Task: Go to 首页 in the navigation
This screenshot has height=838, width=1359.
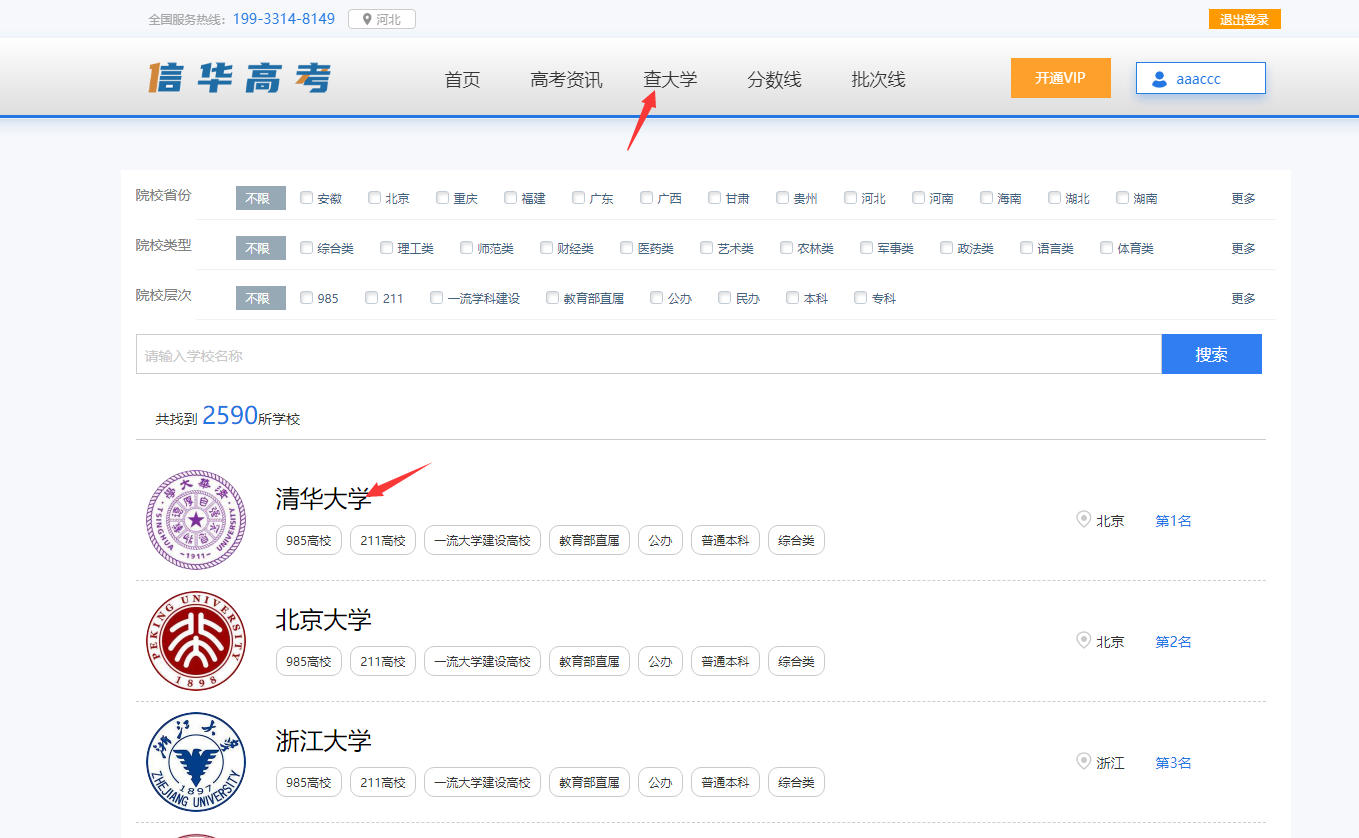Action: tap(462, 80)
